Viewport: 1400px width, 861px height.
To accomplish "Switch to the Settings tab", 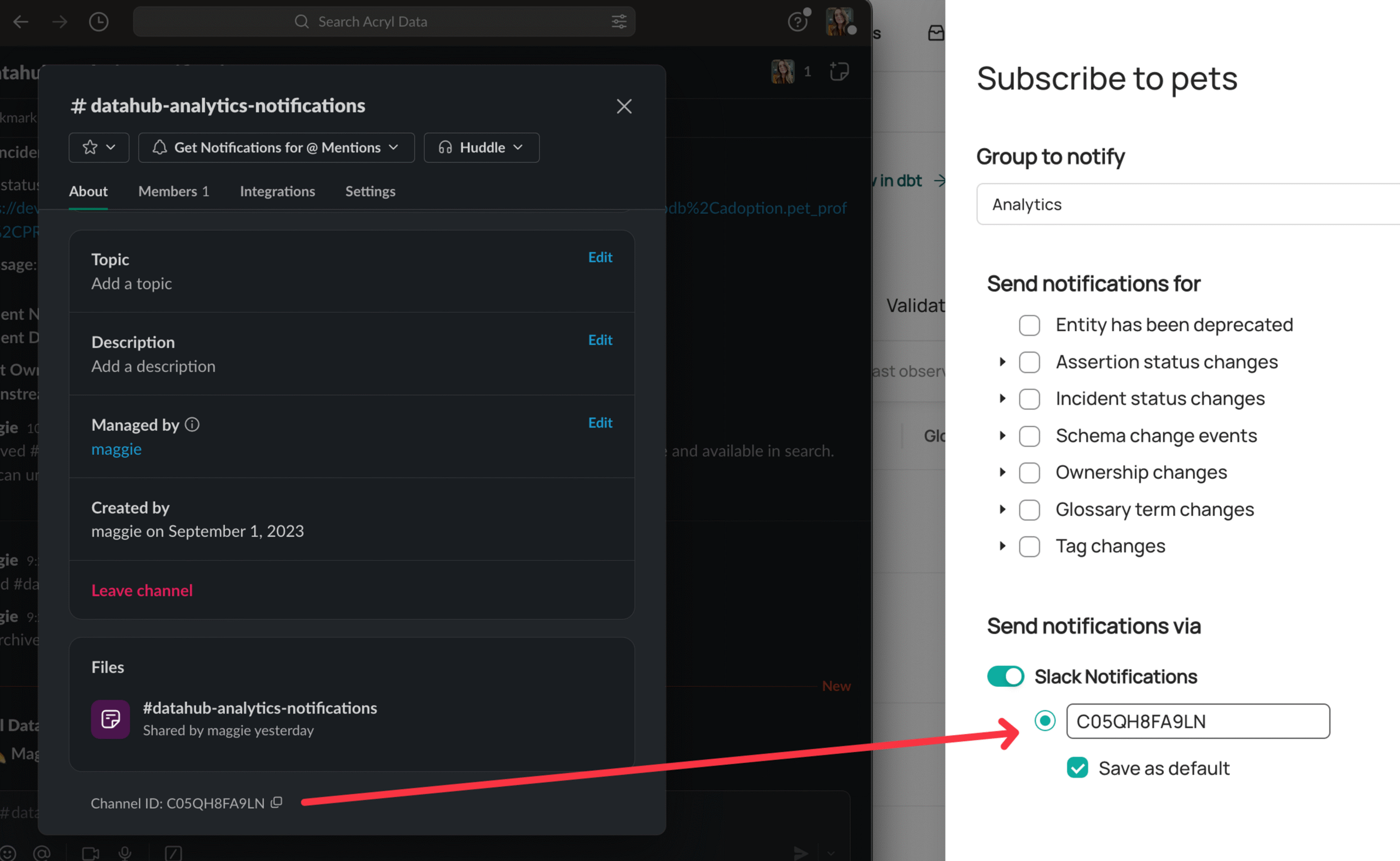I will point(370,191).
